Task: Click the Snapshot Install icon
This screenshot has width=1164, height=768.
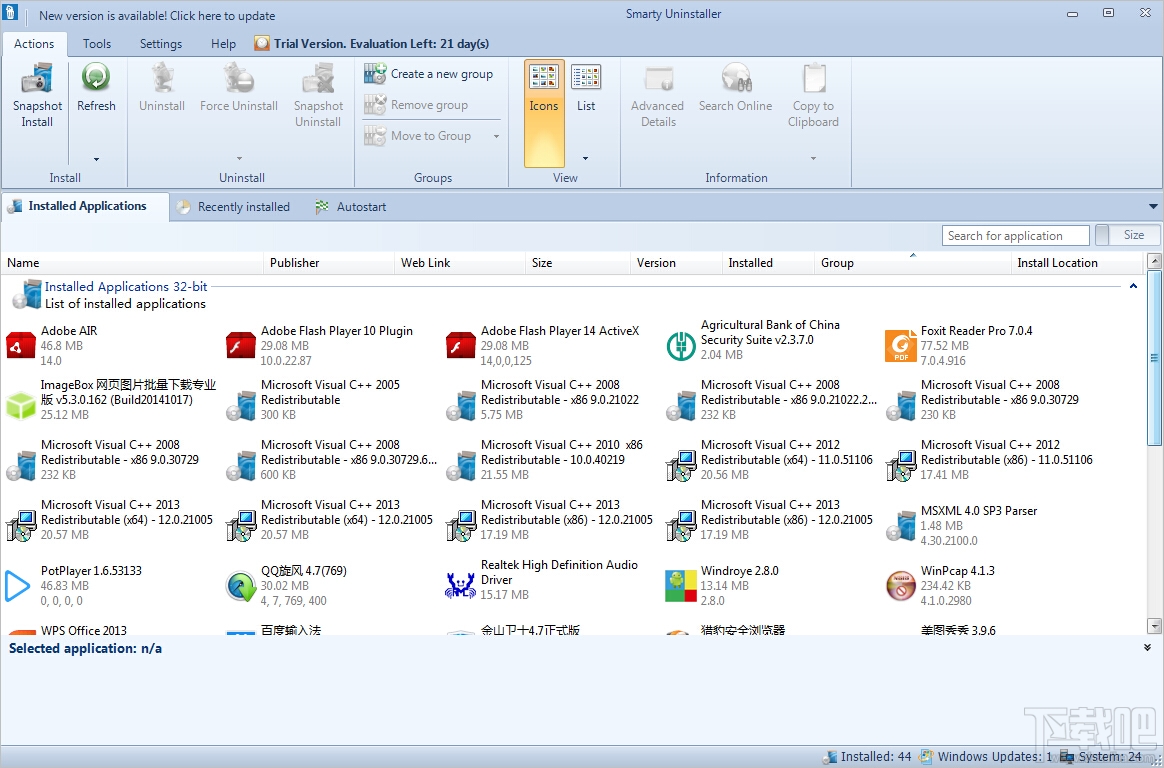Action: (37, 78)
